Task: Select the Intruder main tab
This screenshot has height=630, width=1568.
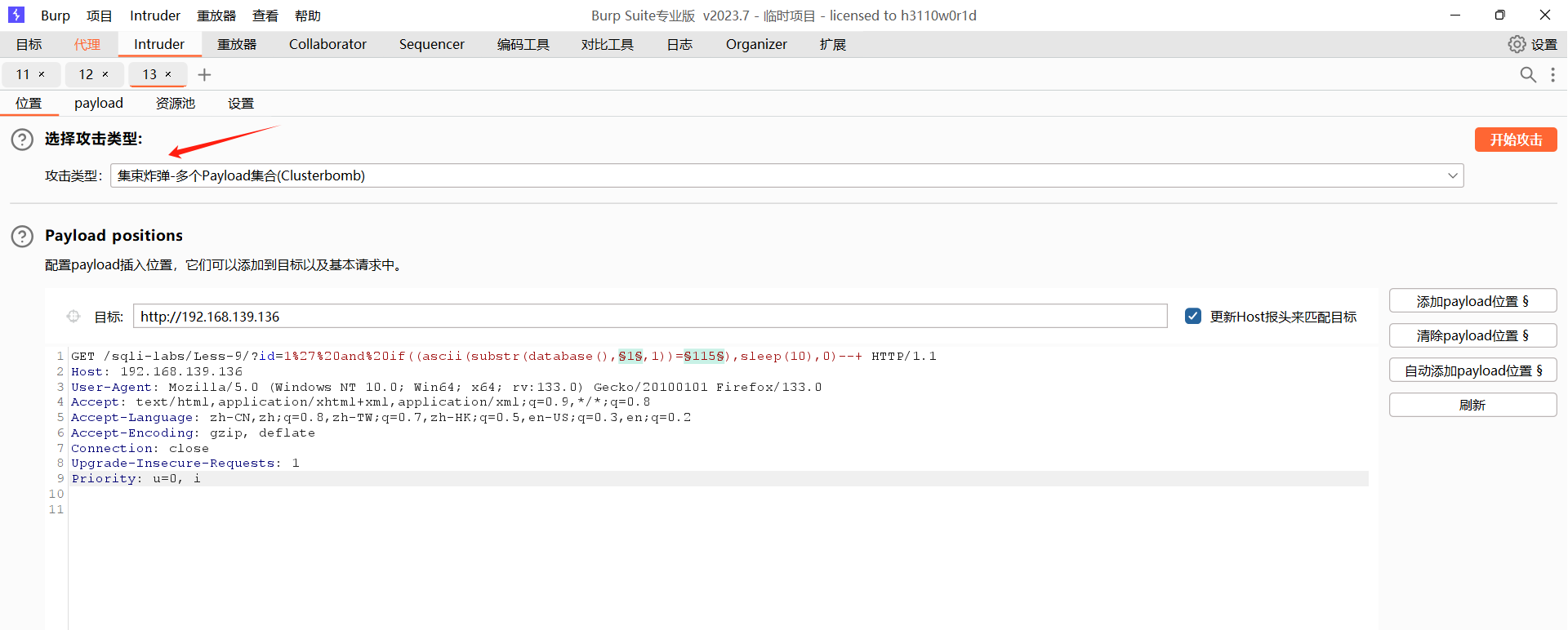Action: pyautogui.click(x=159, y=44)
